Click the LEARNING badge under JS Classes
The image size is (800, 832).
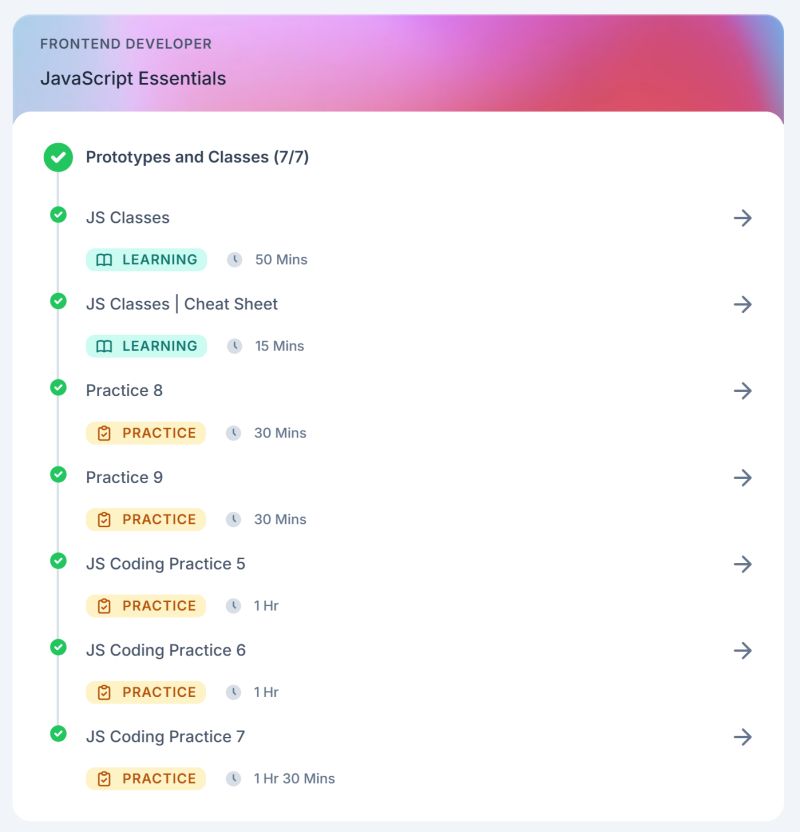tap(146, 259)
